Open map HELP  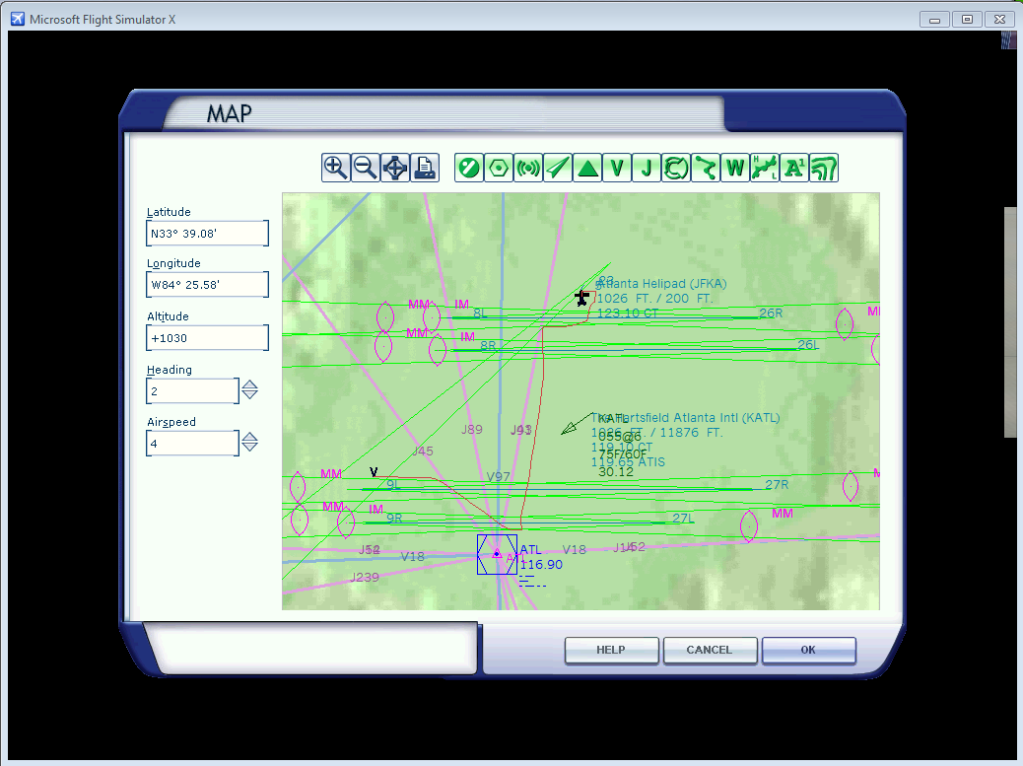[x=611, y=650]
